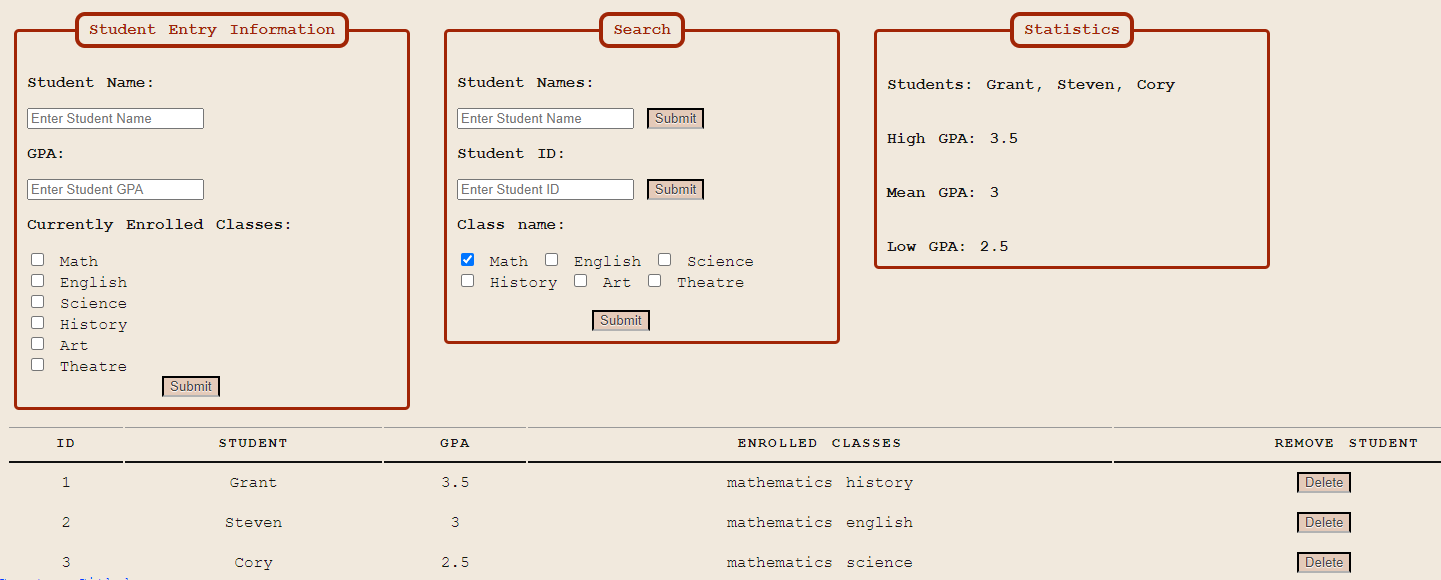Image resolution: width=1441 pixels, height=580 pixels.
Task: Submit the Class name search
Action: coord(620,320)
